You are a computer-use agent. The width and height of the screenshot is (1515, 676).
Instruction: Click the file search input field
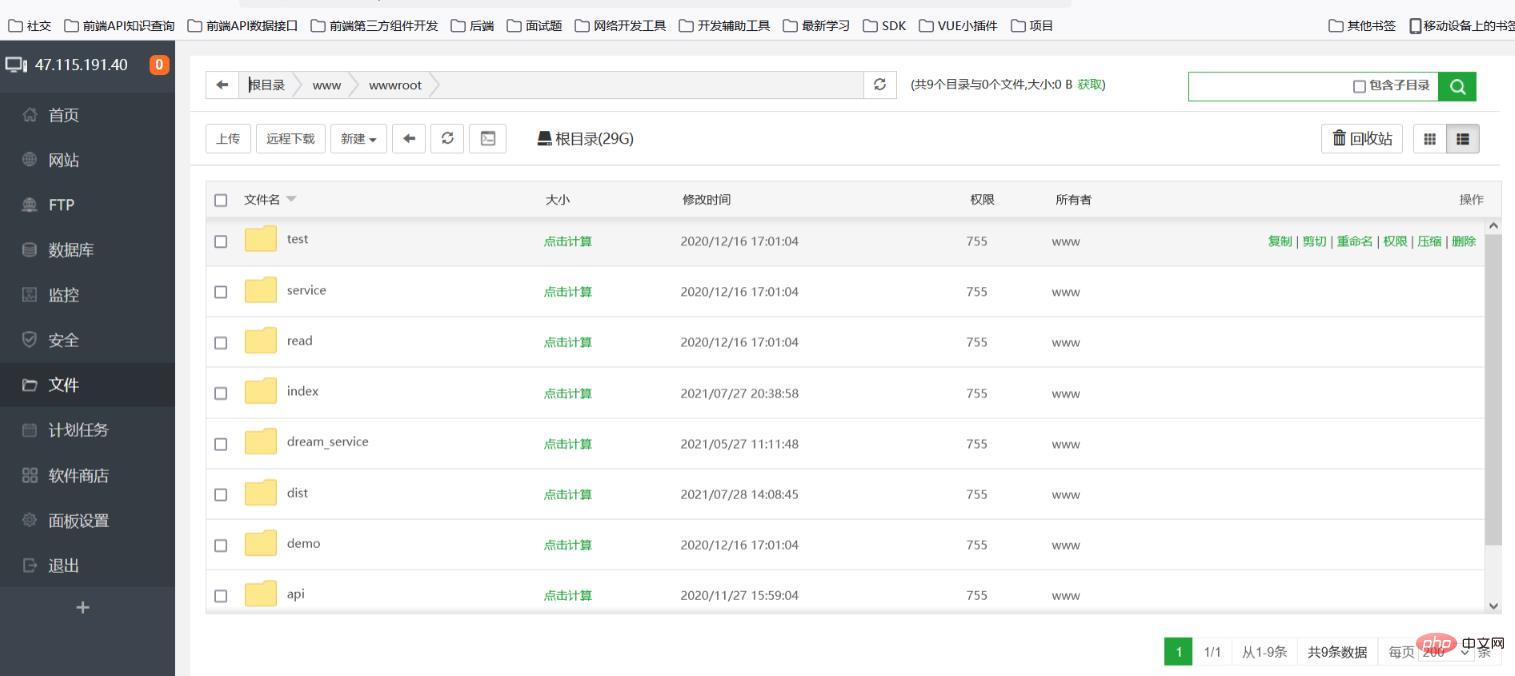[1268, 86]
